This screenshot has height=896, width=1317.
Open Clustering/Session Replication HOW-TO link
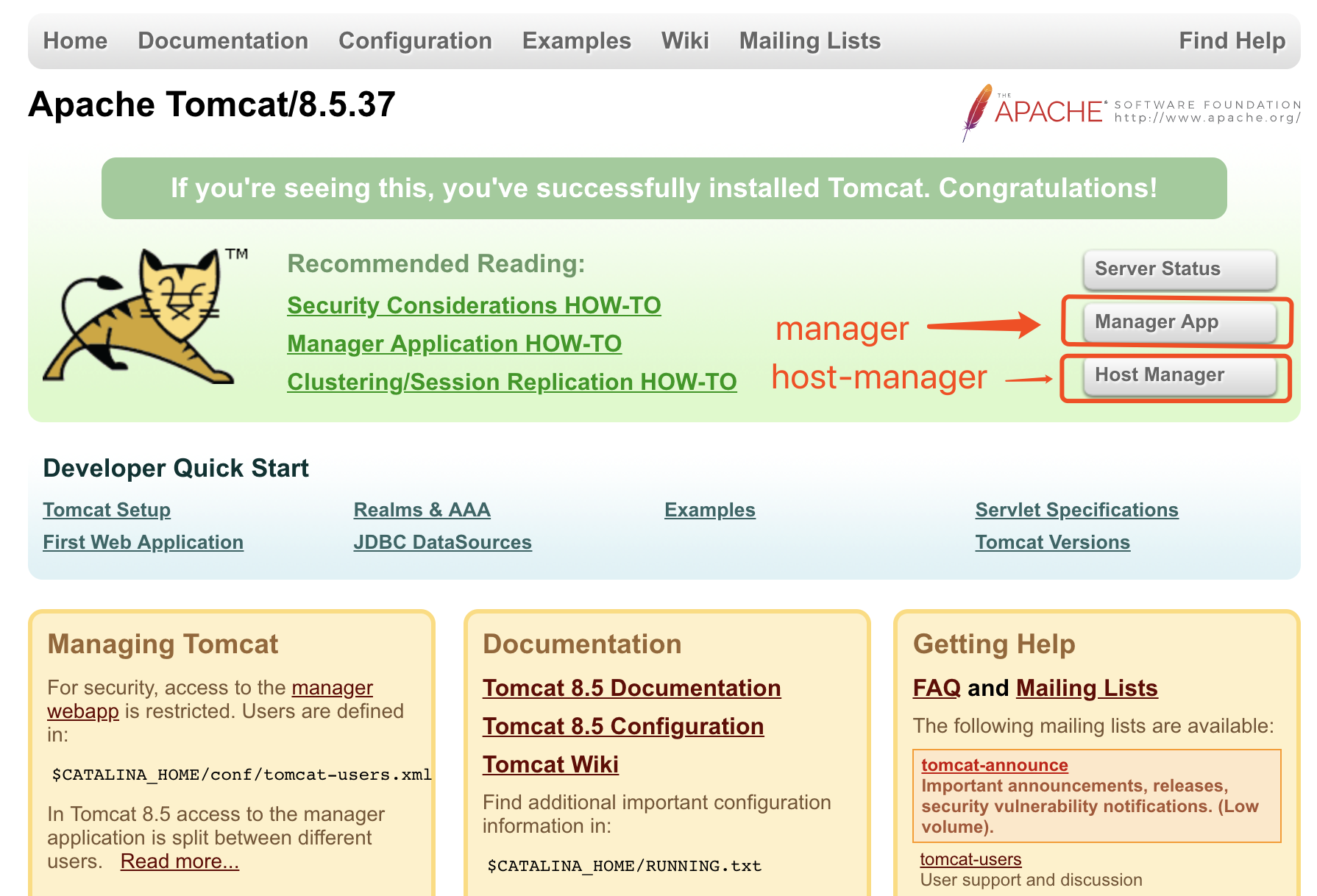511,382
